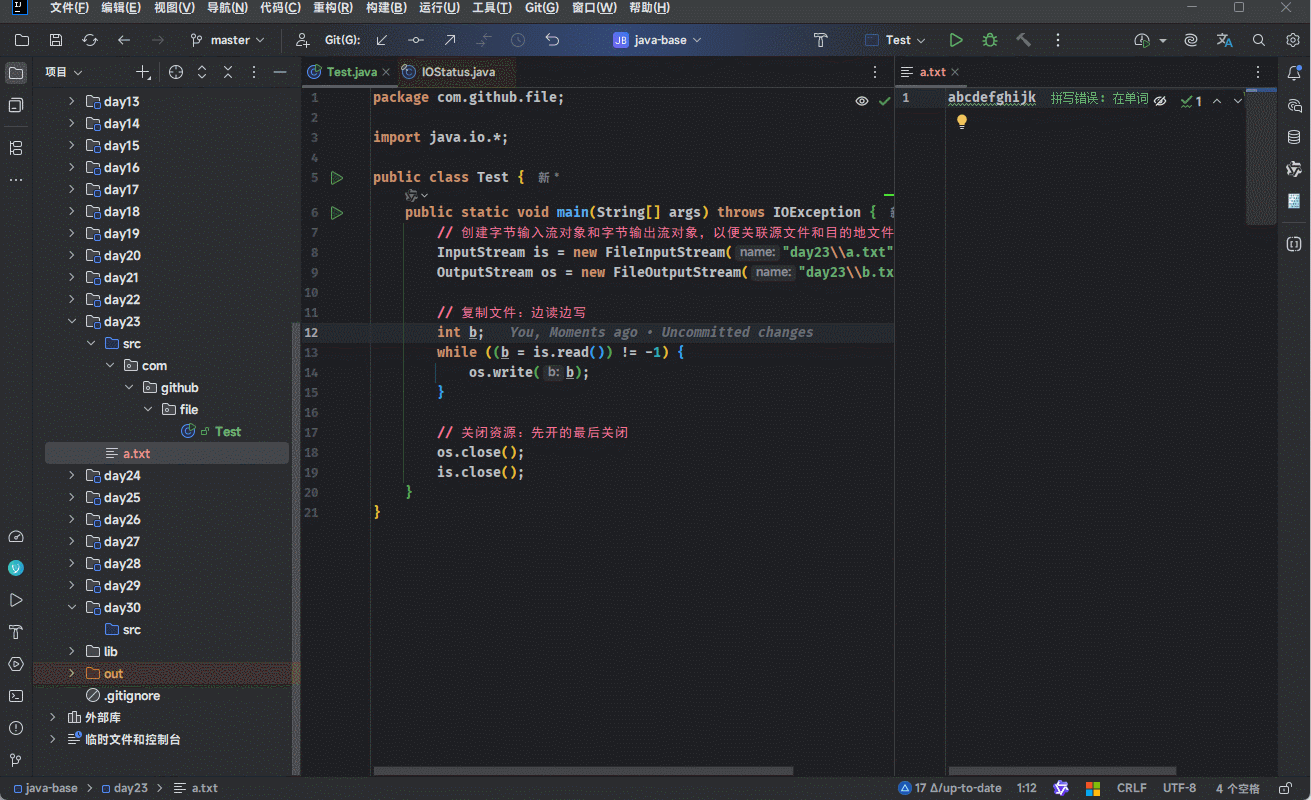Switch to the IOStatus.java tab
This screenshot has width=1311, height=800.
click(x=457, y=72)
